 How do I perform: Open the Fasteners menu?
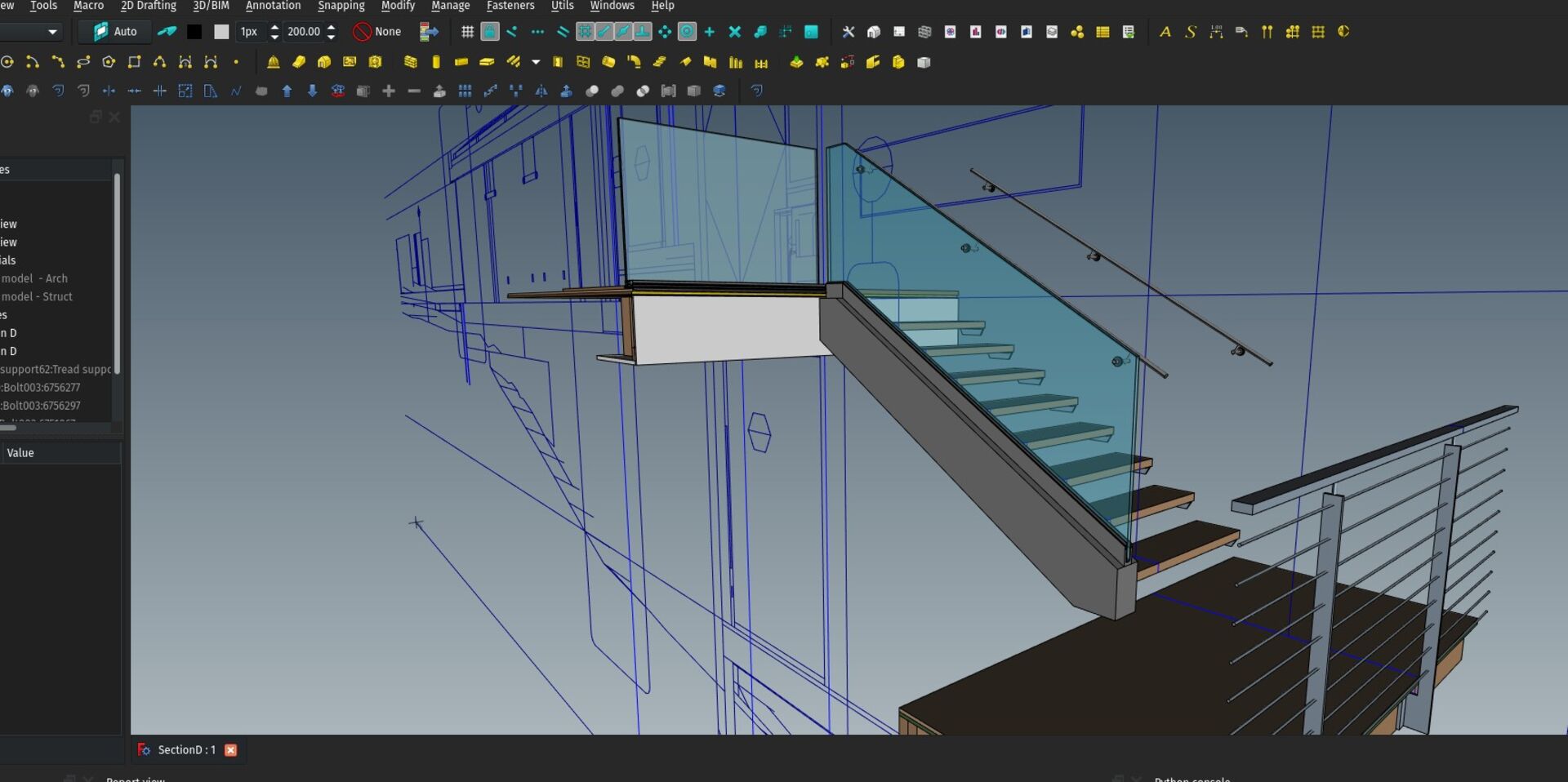point(510,6)
